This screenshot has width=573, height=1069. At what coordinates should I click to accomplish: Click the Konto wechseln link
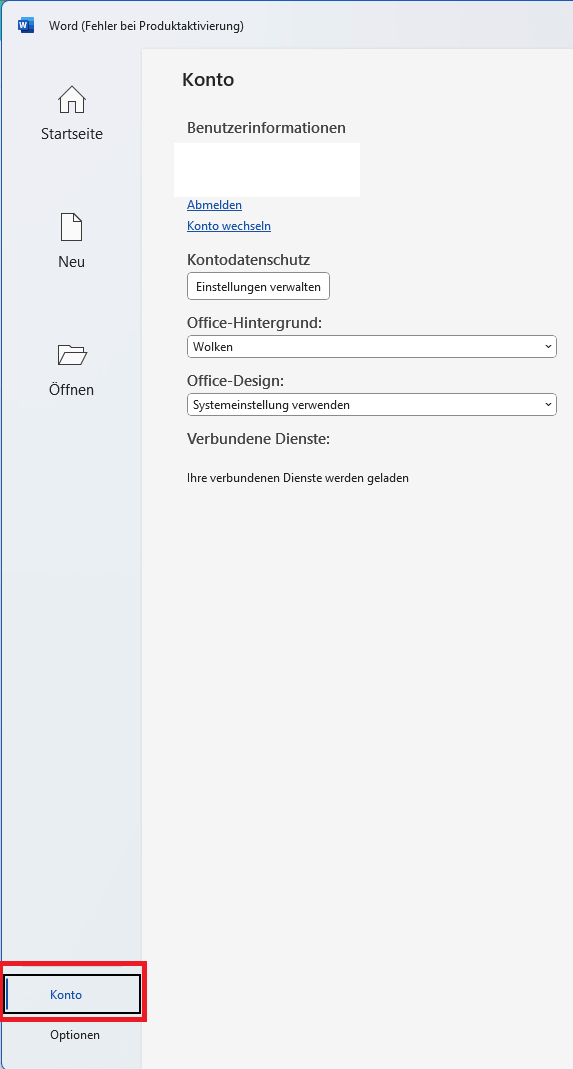(x=229, y=226)
